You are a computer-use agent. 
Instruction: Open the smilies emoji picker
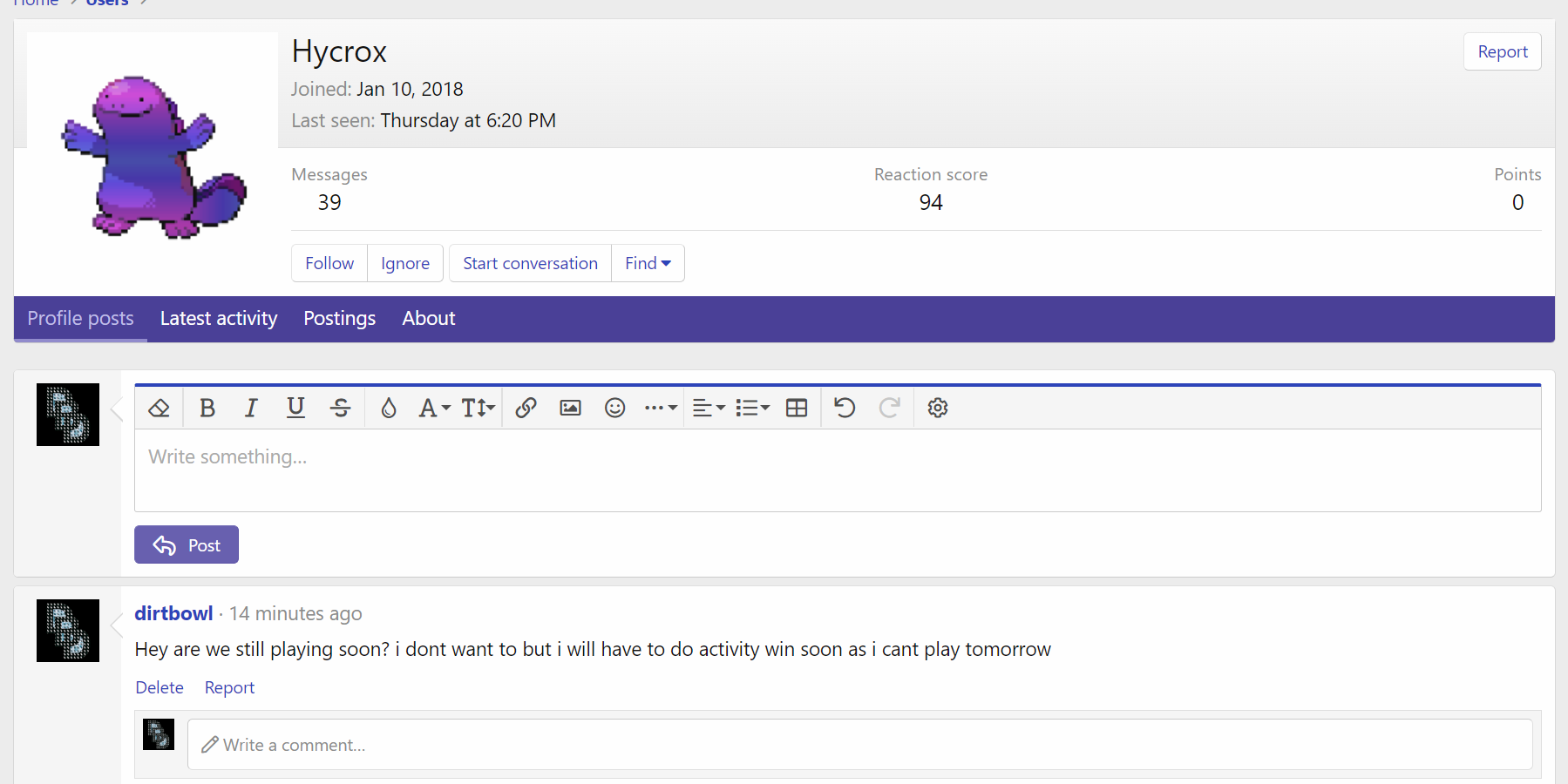tap(615, 408)
